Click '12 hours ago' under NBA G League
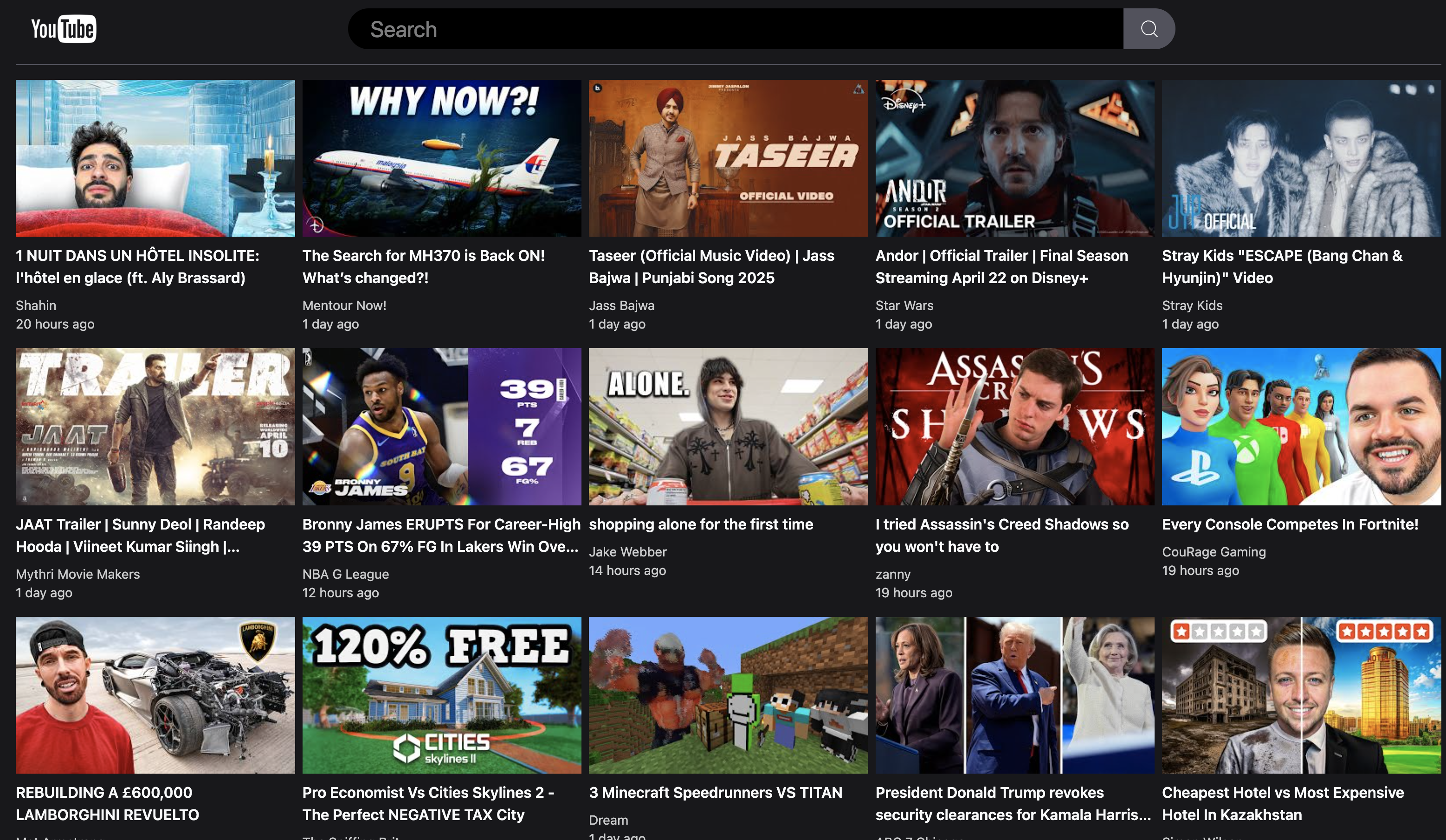1446x840 pixels. pyautogui.click(x=340, y=593)
